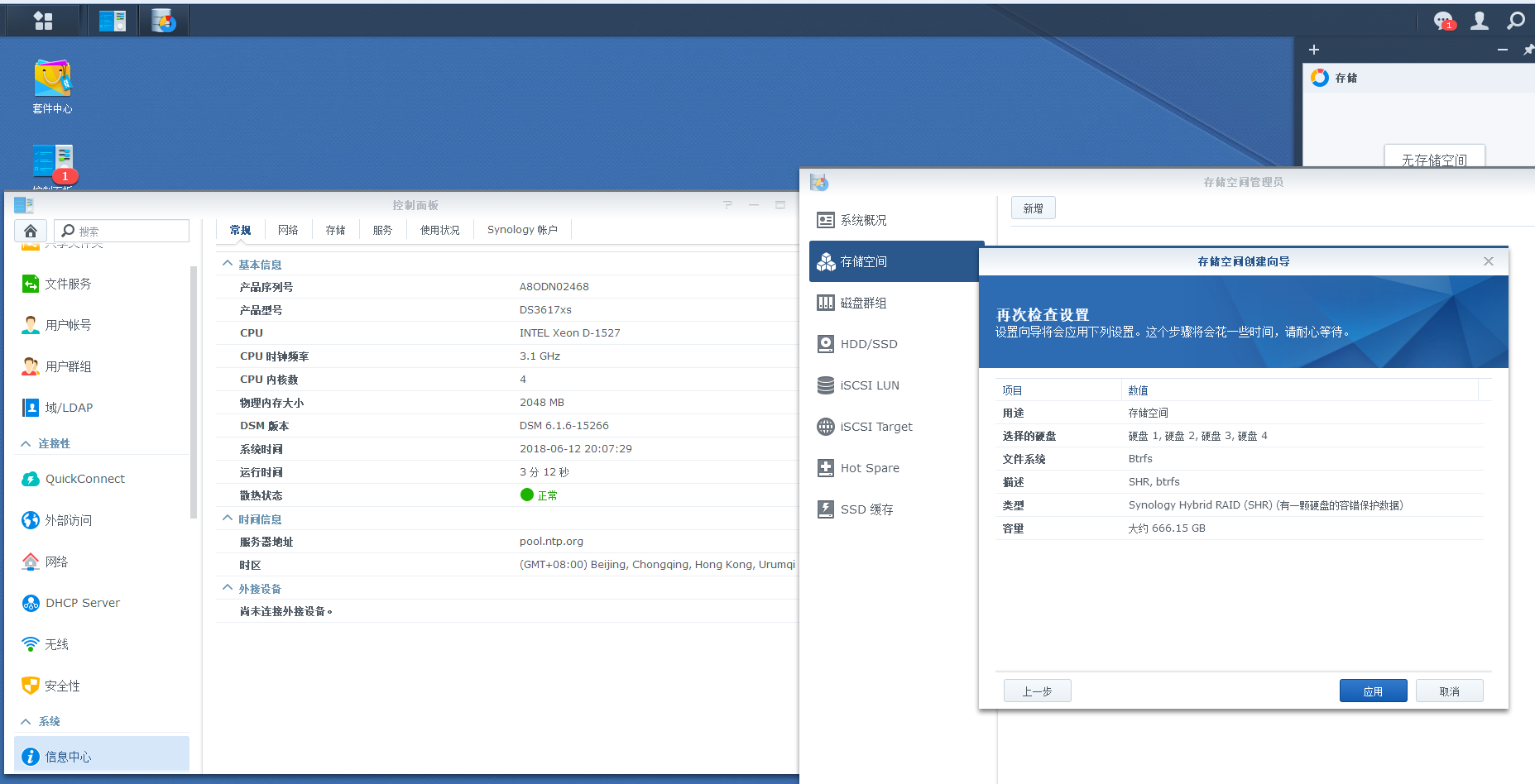Select Info Center (信息中心) item

[102, 756]
